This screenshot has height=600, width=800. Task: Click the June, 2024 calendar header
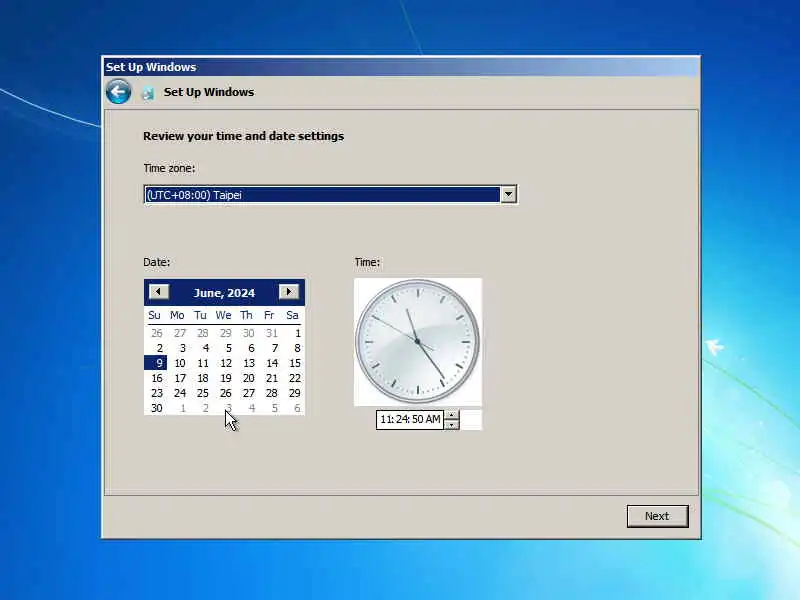pos(224,293)
